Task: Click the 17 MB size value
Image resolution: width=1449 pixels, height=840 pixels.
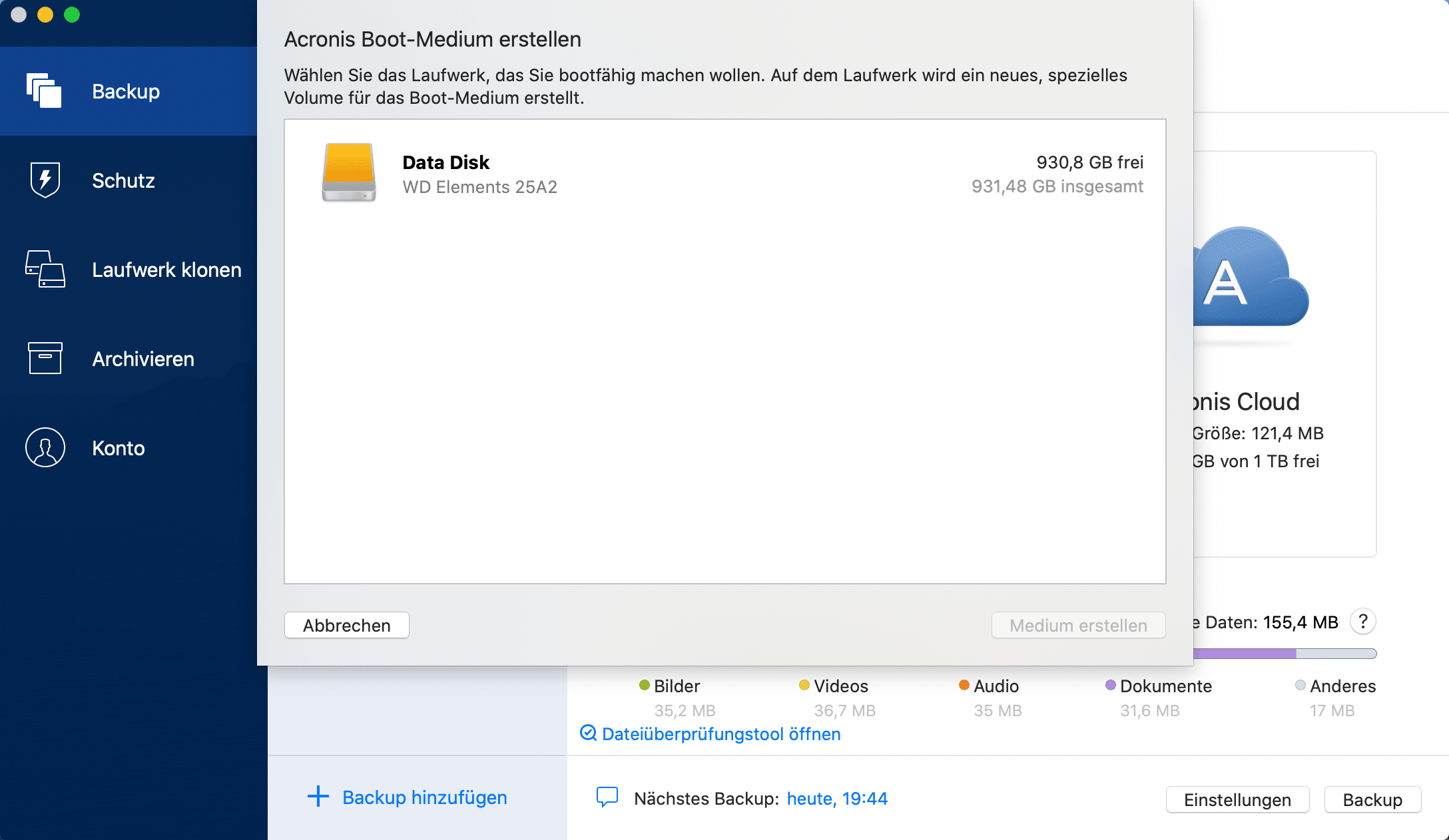Action: (x=1332, y=711)
